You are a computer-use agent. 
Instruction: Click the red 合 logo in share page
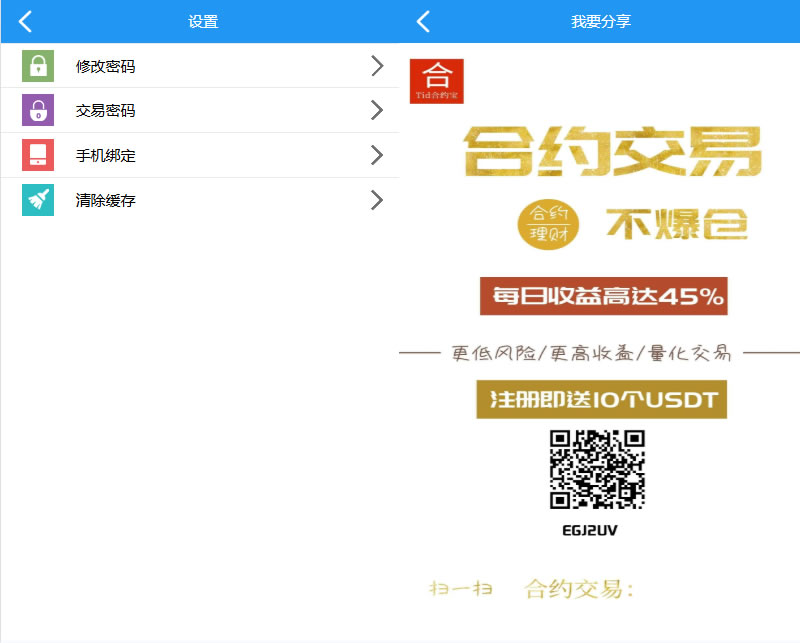point(437,81)
